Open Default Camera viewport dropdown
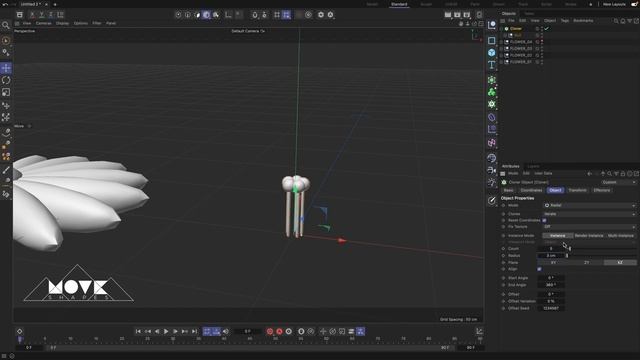Screen dimensions: 640x360 coord(248,31)
